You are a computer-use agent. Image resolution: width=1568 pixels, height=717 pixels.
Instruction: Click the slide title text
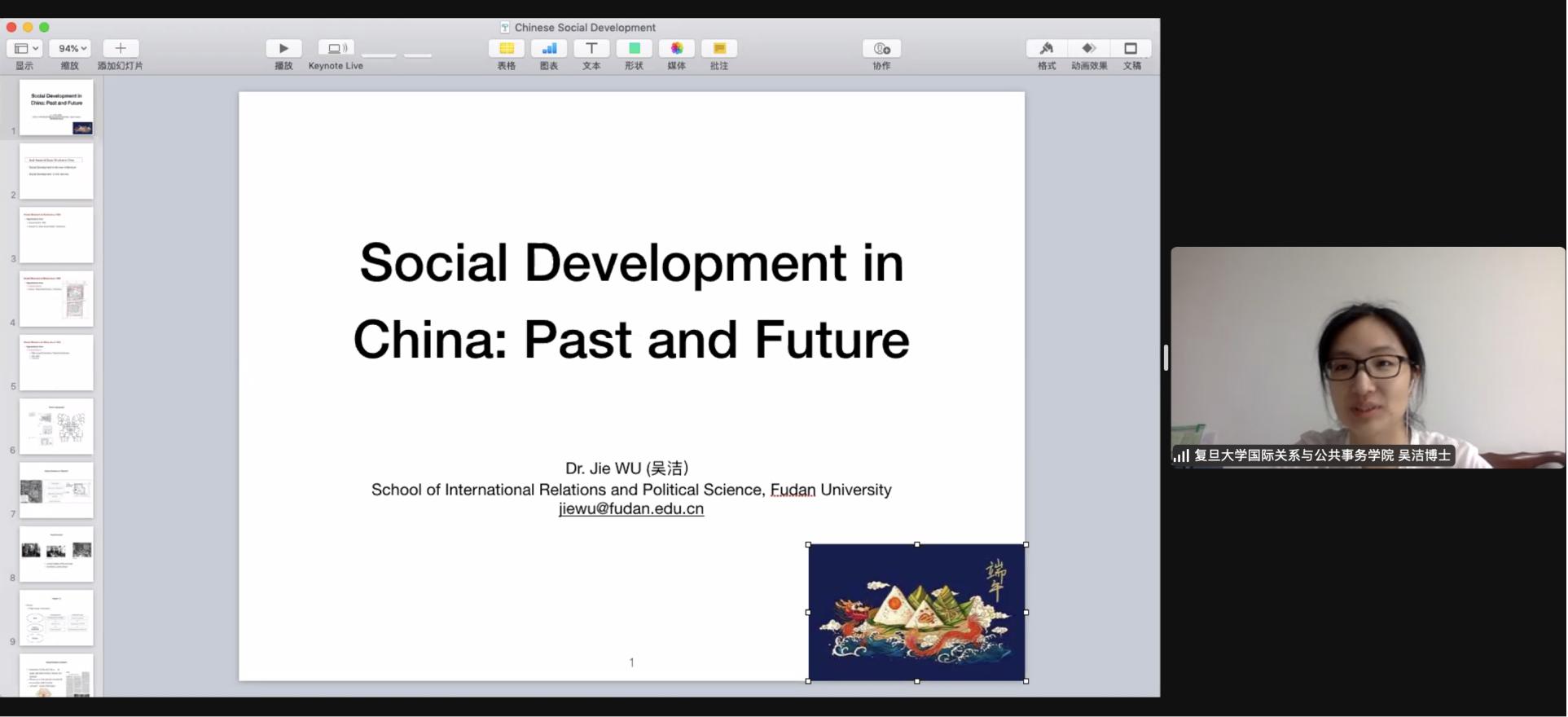point(631,300)
